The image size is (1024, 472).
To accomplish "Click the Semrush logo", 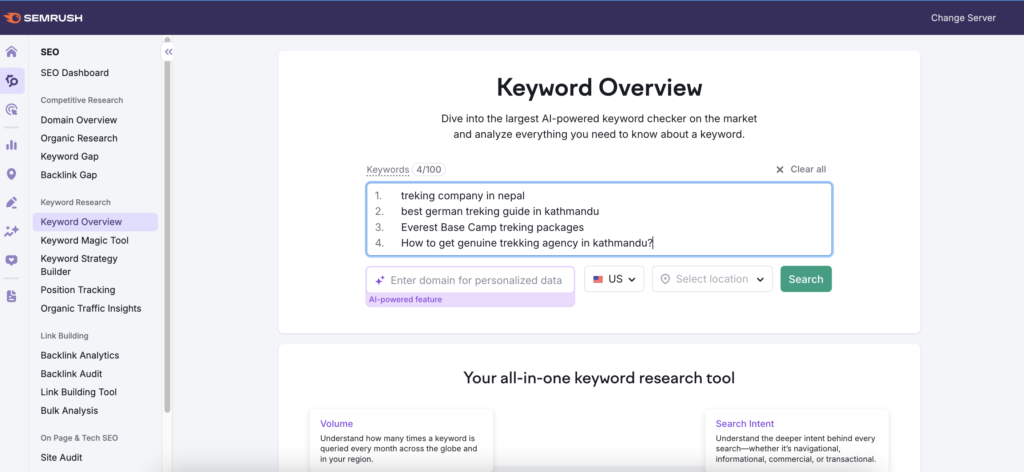I will click(43, 18).
